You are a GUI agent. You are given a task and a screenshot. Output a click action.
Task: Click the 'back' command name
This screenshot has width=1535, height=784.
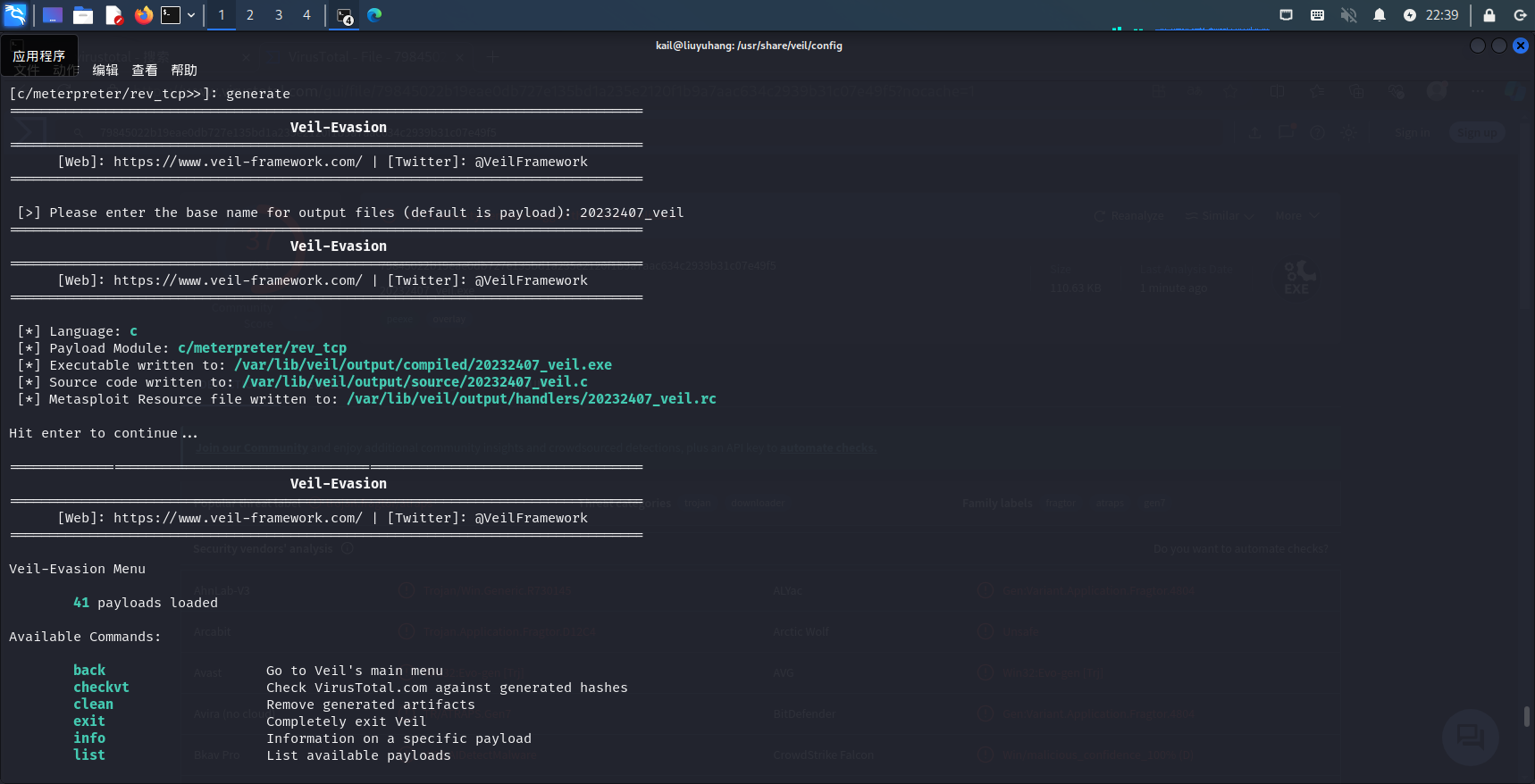click(x=89, y=671)
